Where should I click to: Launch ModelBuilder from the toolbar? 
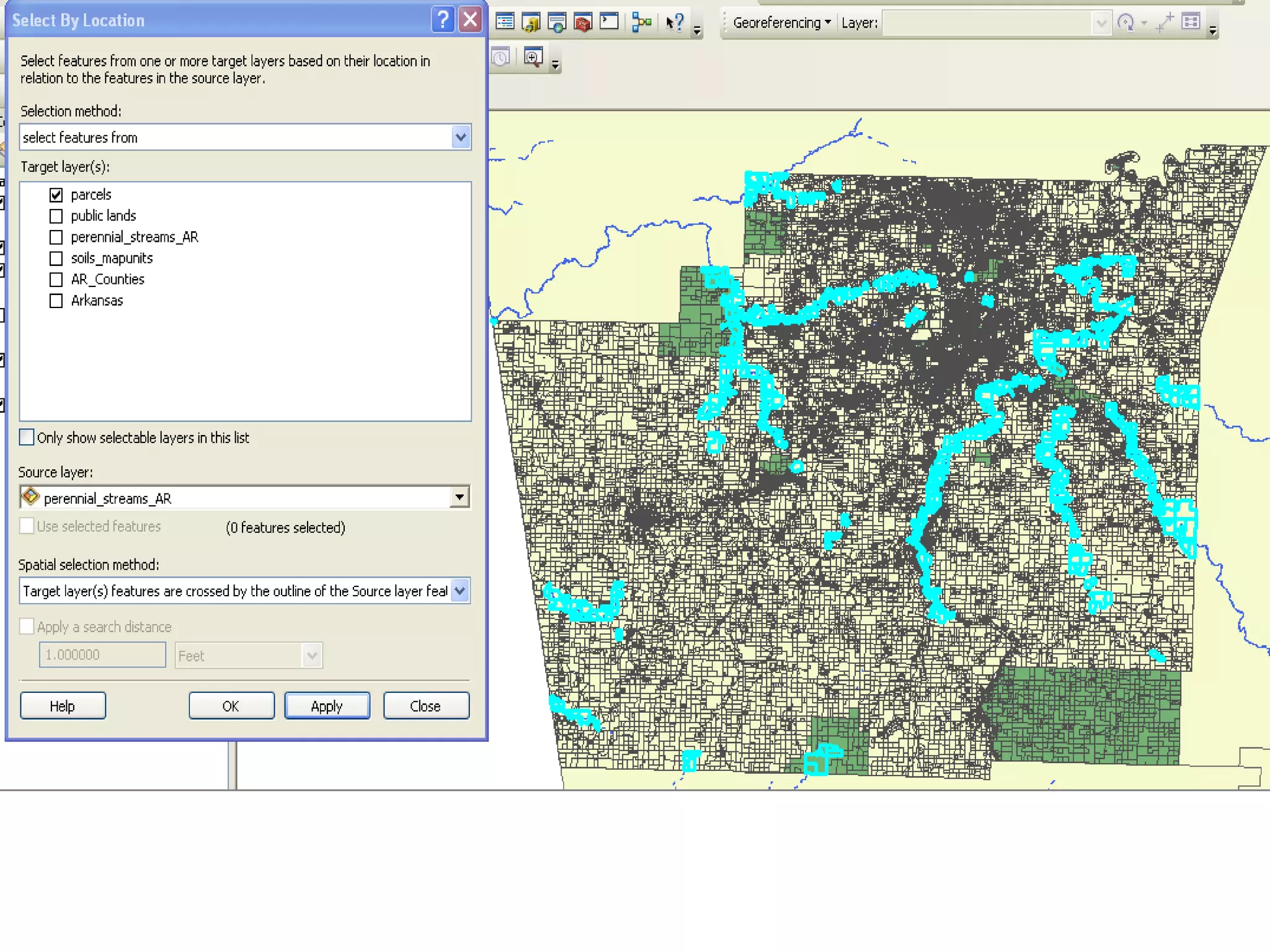[641, 22]
